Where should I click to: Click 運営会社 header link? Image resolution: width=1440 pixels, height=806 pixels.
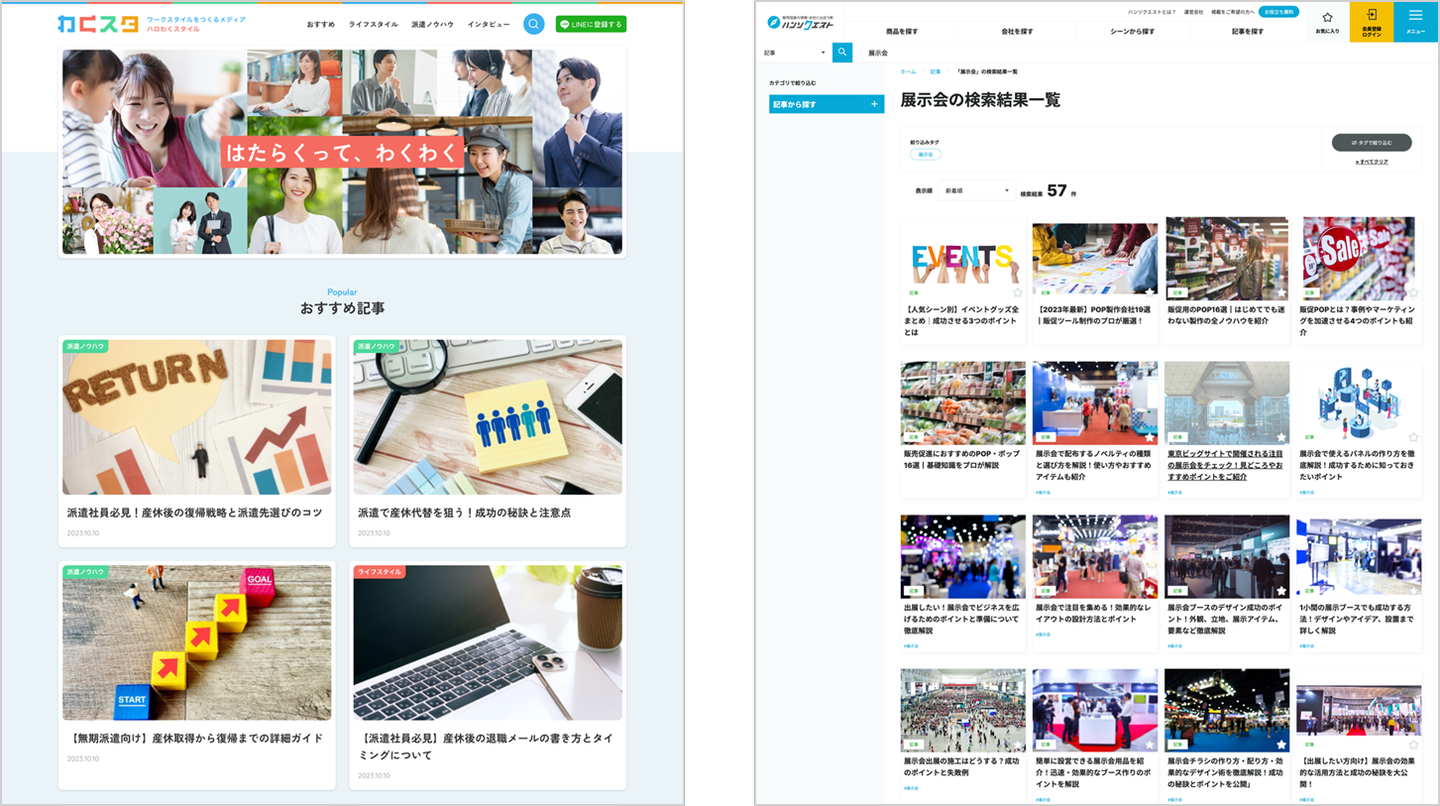(x=1194, y=12)
